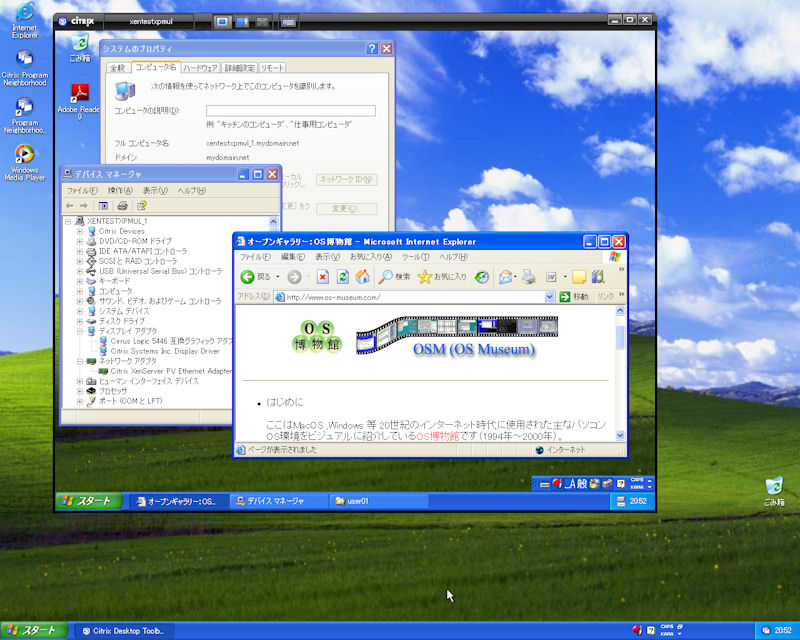Select the Internet Explorer desktop icon
800x640 pixels.
click(x=24, y=21)
